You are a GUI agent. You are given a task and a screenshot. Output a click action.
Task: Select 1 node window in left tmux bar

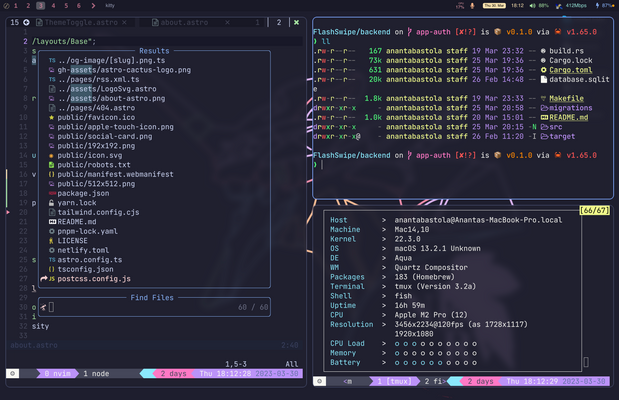(x=96, y=373)
